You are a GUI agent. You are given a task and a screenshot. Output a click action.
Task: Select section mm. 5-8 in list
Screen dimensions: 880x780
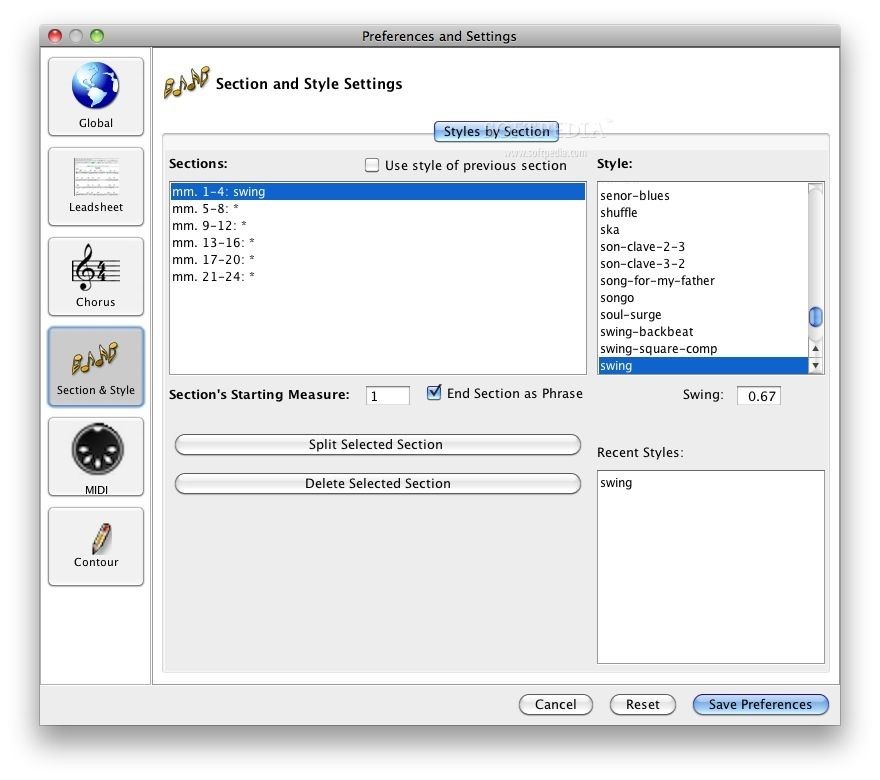click(x=206, y=209)
